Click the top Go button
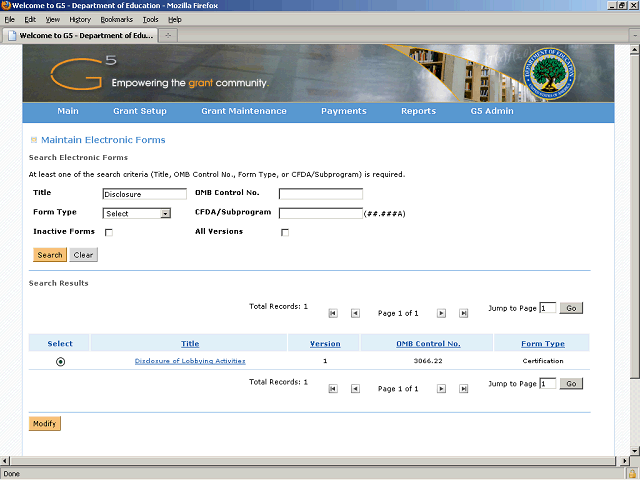640x480 pixels. coord(571,308)
